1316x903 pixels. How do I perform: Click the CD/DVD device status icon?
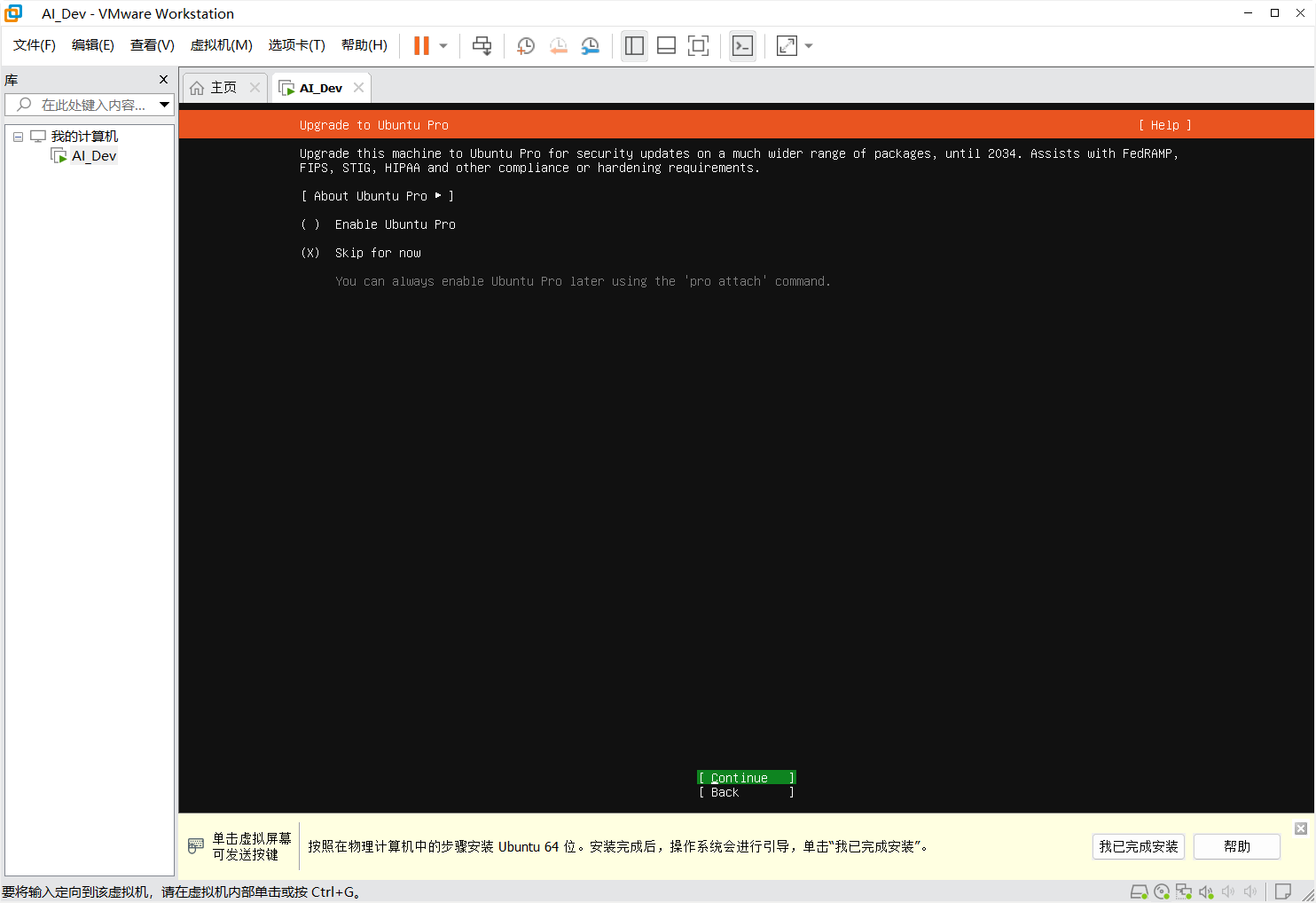[x=1162, y=891]
